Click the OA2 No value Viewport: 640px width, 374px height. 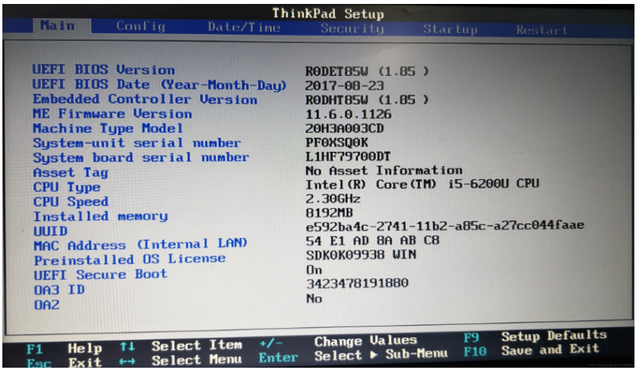pos(314,298)
